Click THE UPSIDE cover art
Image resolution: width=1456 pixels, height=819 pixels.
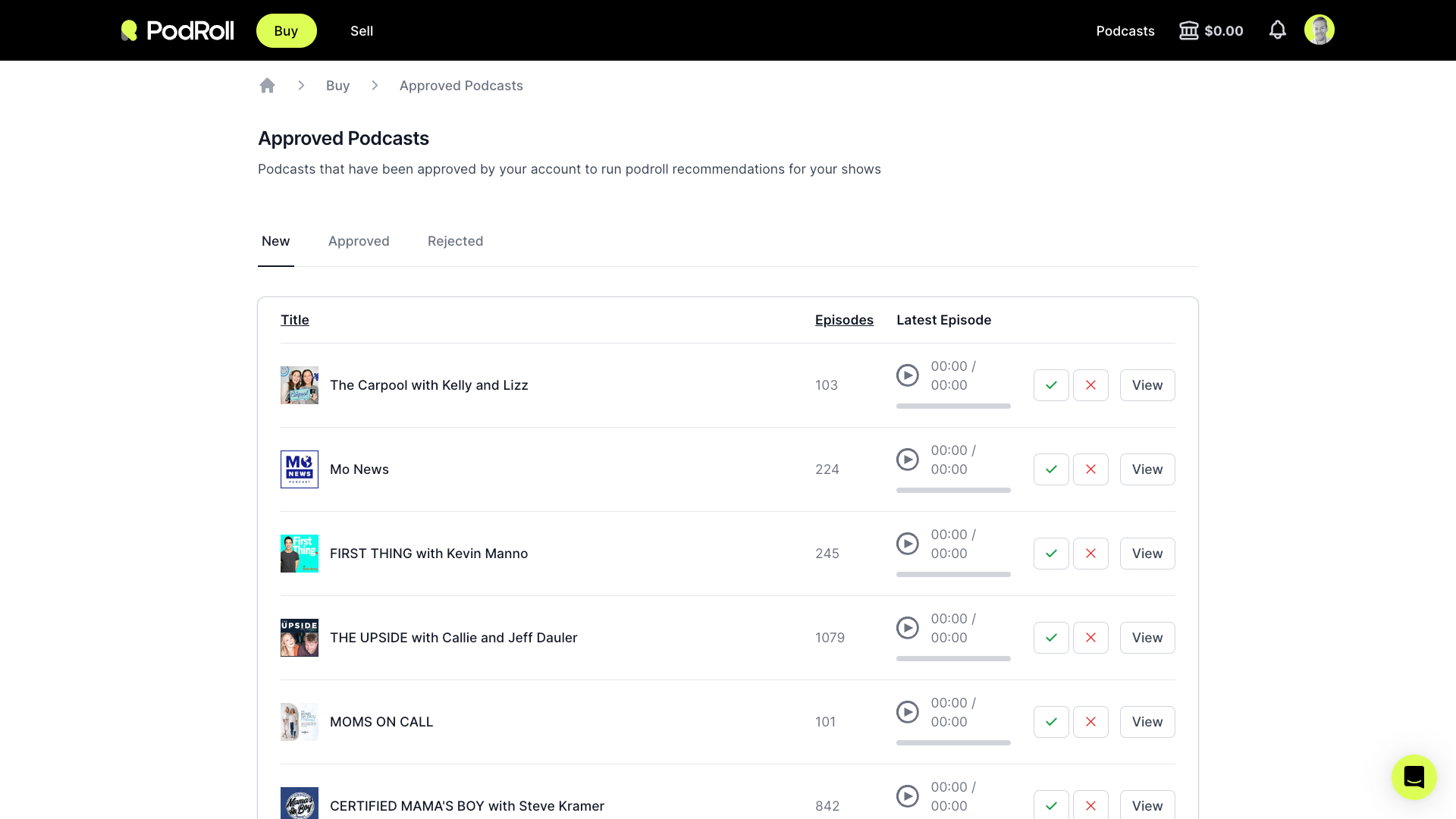pos(300,638)
